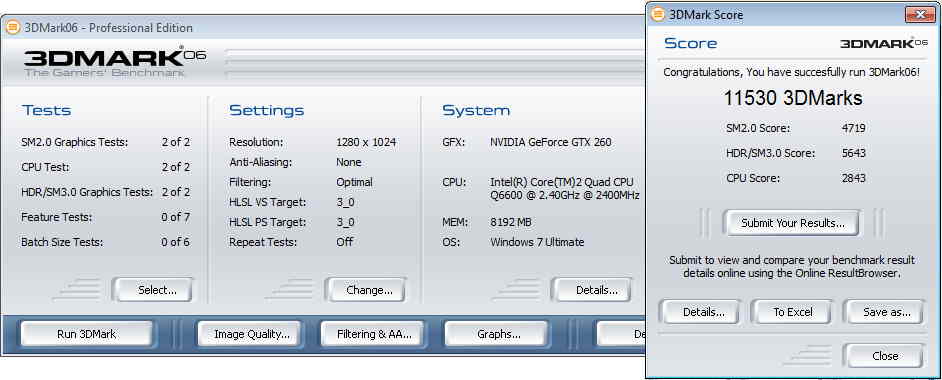Image resolution: width=942 pixels, height=380 pixels.
Task: Export results with To Excel
Action: [x=792, y=312]
